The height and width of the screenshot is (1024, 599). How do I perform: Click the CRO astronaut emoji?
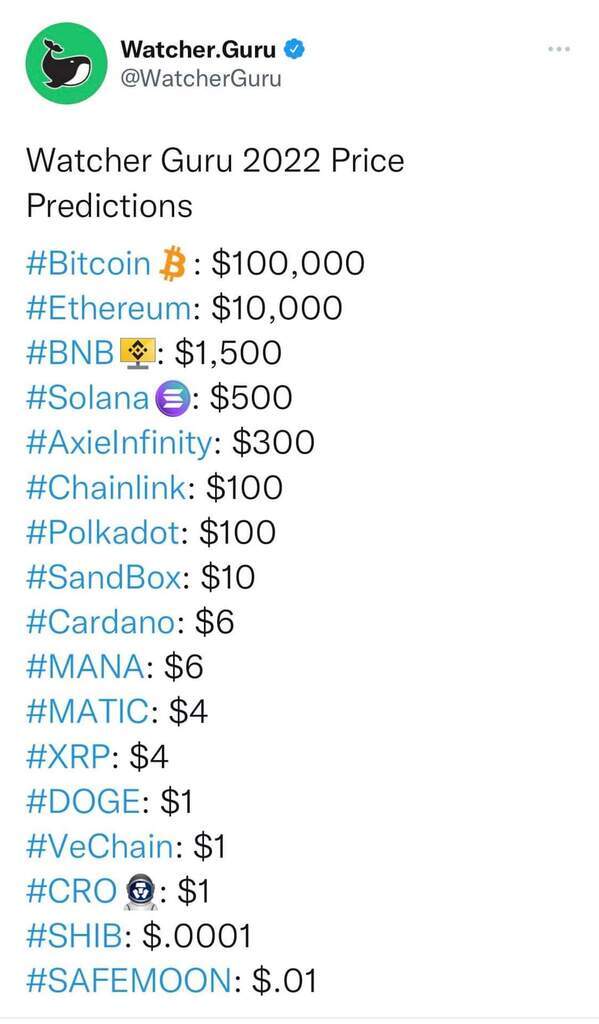pyautogui.click(x=140, y=892)
